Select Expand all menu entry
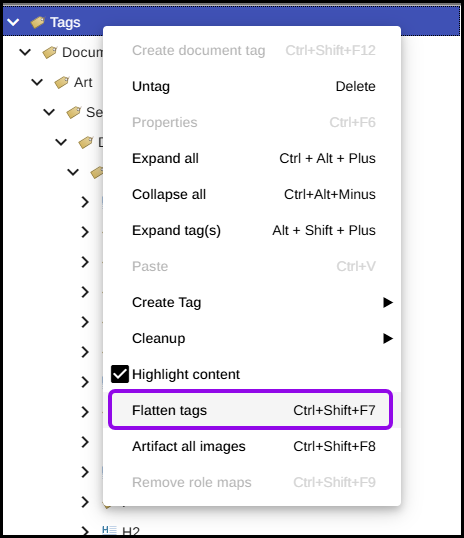Viewport: 464px width, 538px height. point(252,159)
